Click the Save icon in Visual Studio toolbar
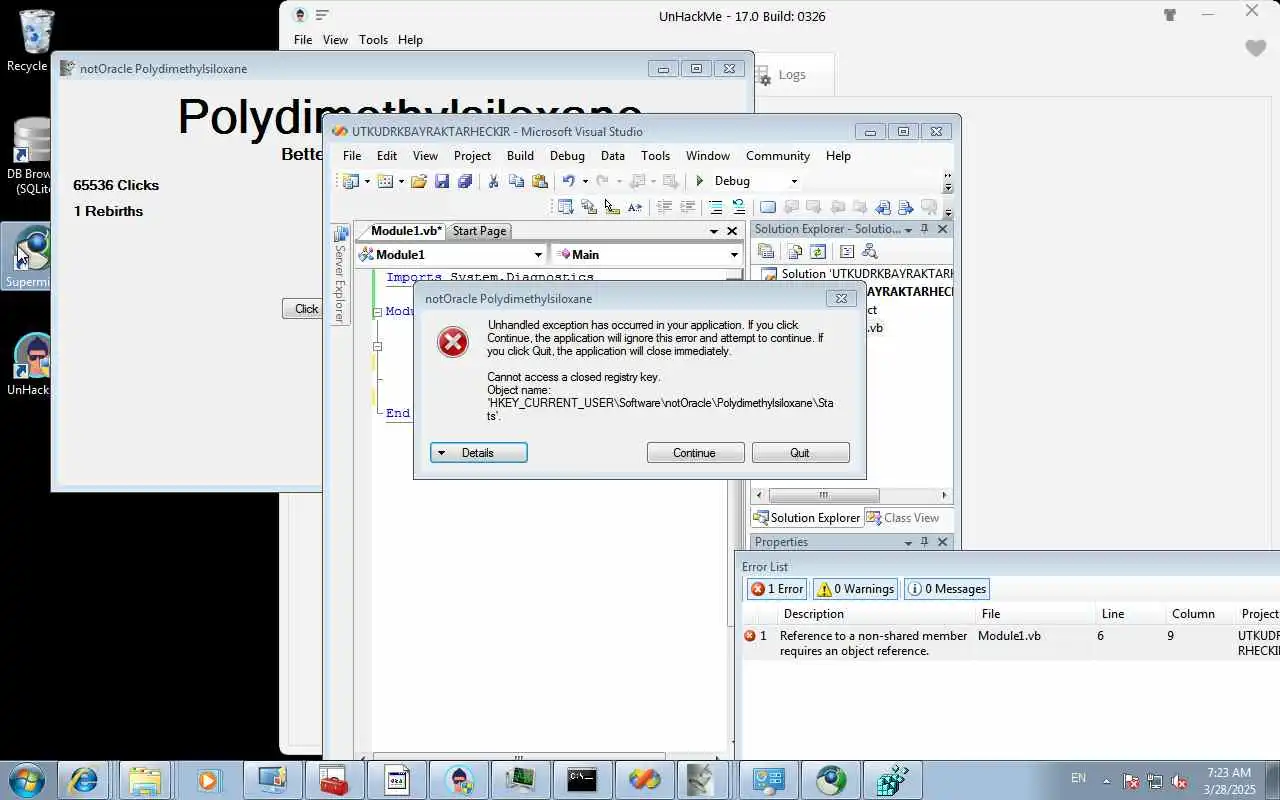The image size is (1280, 800). tap(442, 181)
